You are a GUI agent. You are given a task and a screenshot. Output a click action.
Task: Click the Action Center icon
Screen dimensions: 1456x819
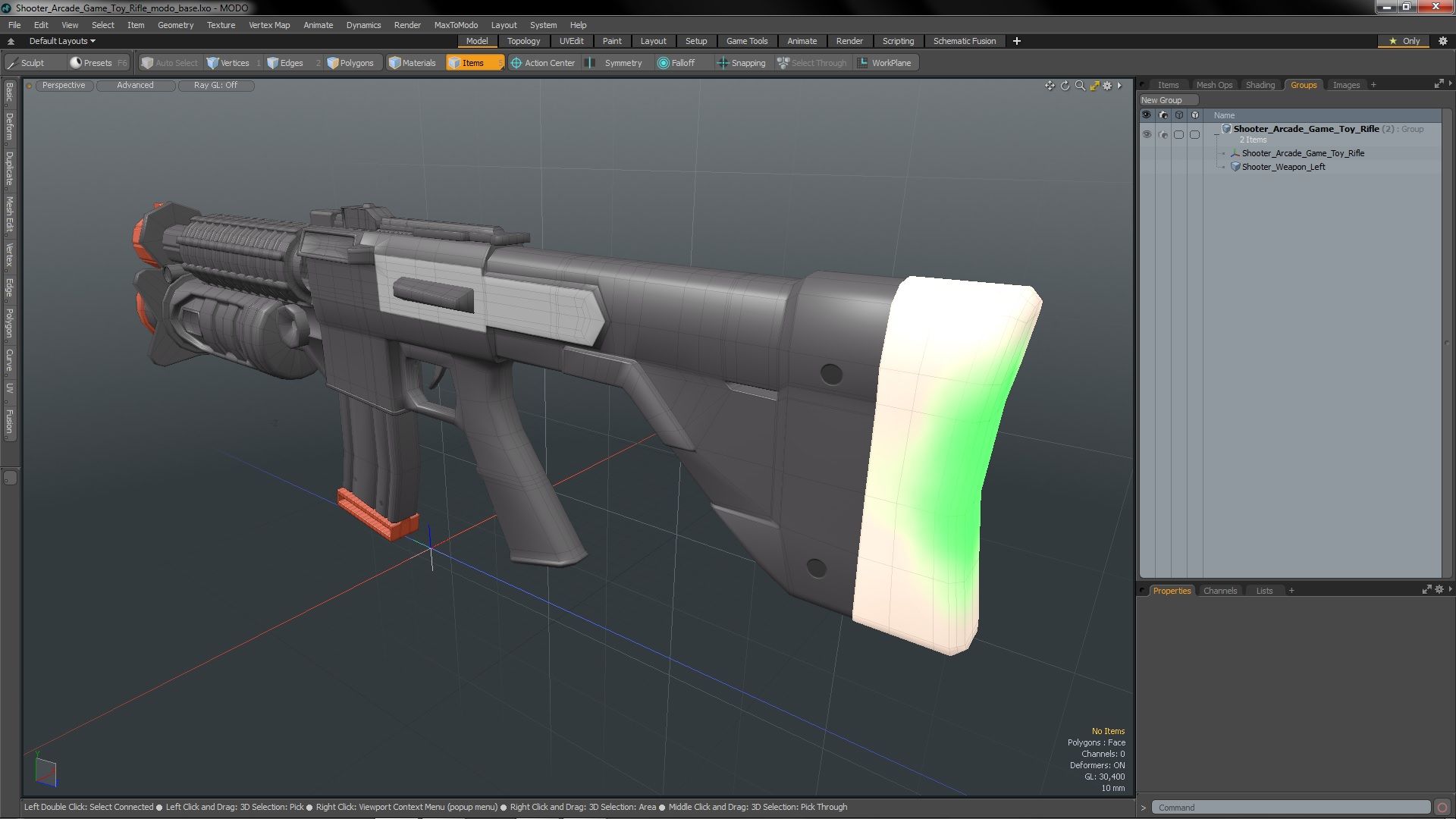click(x=515, y=63)
